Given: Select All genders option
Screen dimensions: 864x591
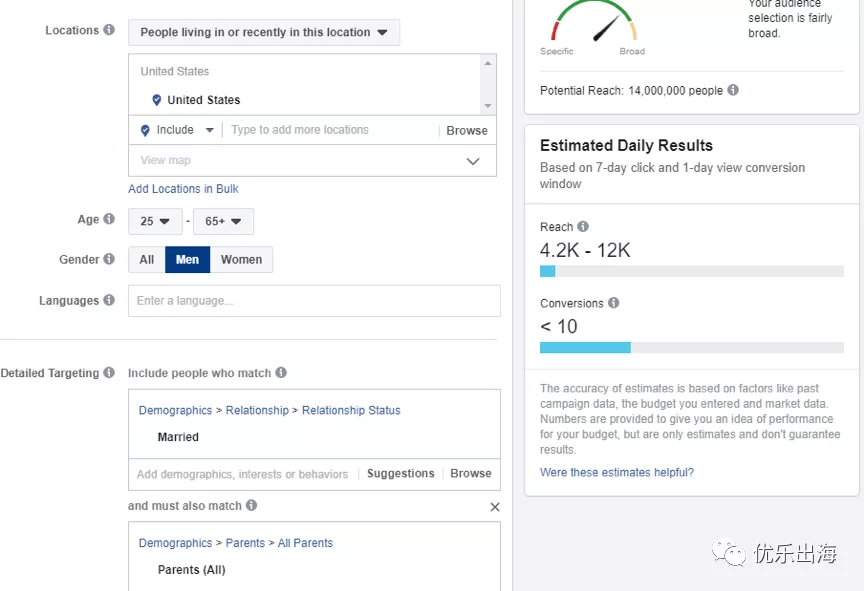Looking at the screenshot, I should pyautogui.click(x=147, y=260).
